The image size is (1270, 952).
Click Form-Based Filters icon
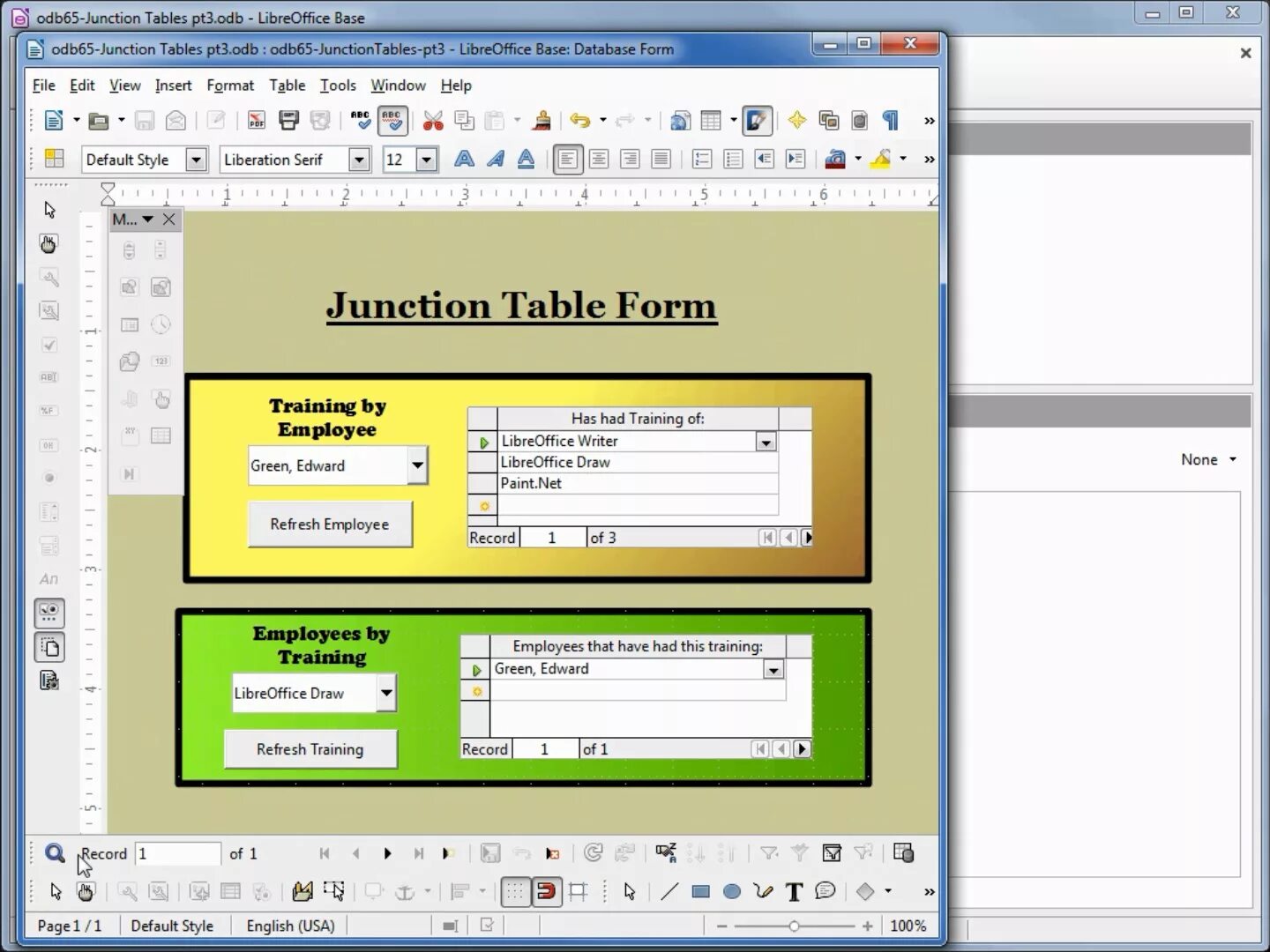tap(832, 853)
